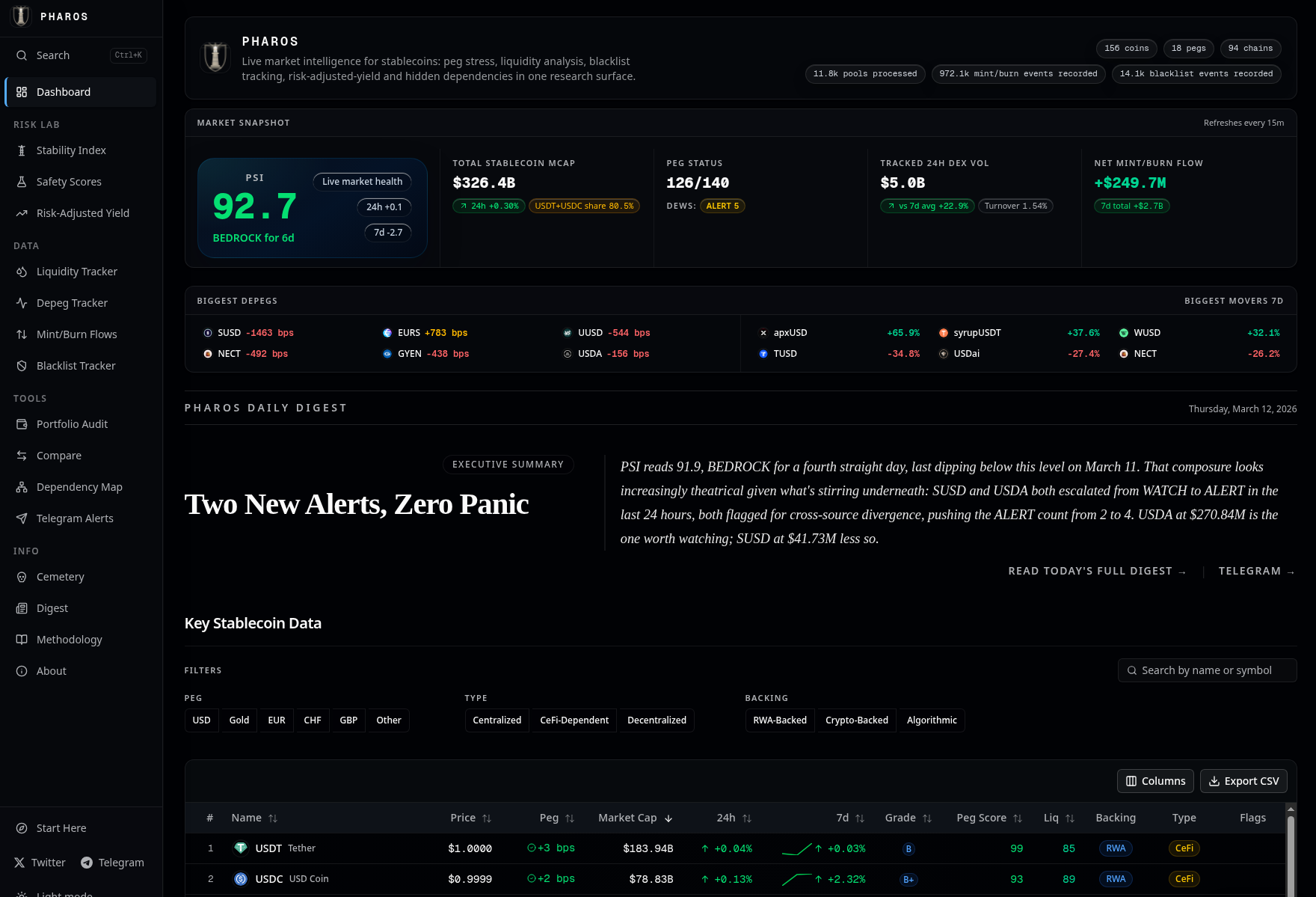The image size is (1316, 897).
Task: Open the Dependency Map
Action: (x=79, y=486)
